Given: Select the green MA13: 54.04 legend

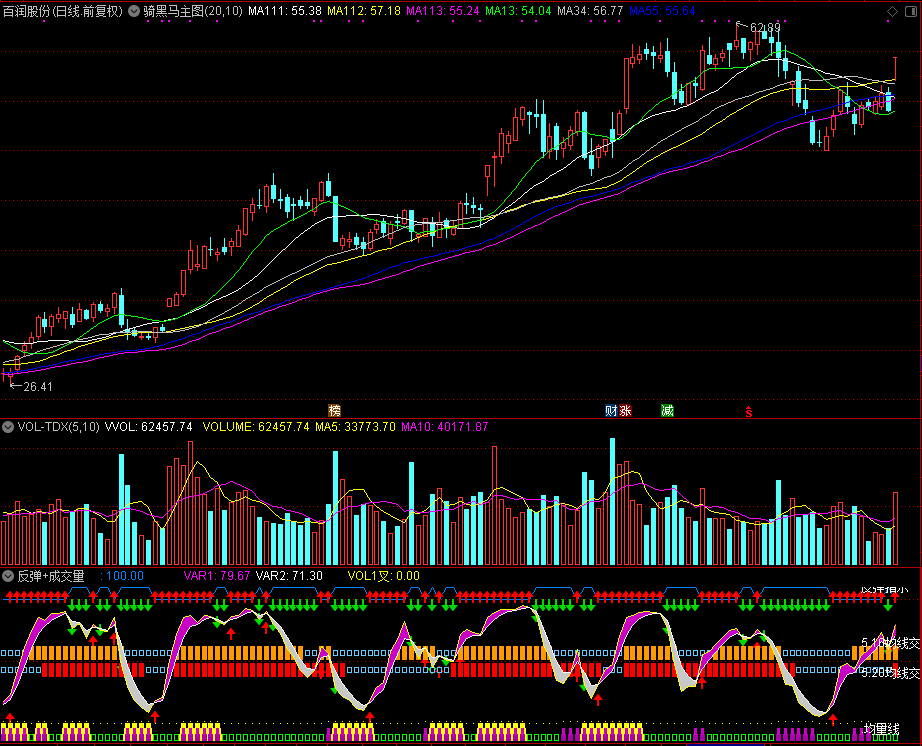Looking at the screenshot, I should click(518, 11).
